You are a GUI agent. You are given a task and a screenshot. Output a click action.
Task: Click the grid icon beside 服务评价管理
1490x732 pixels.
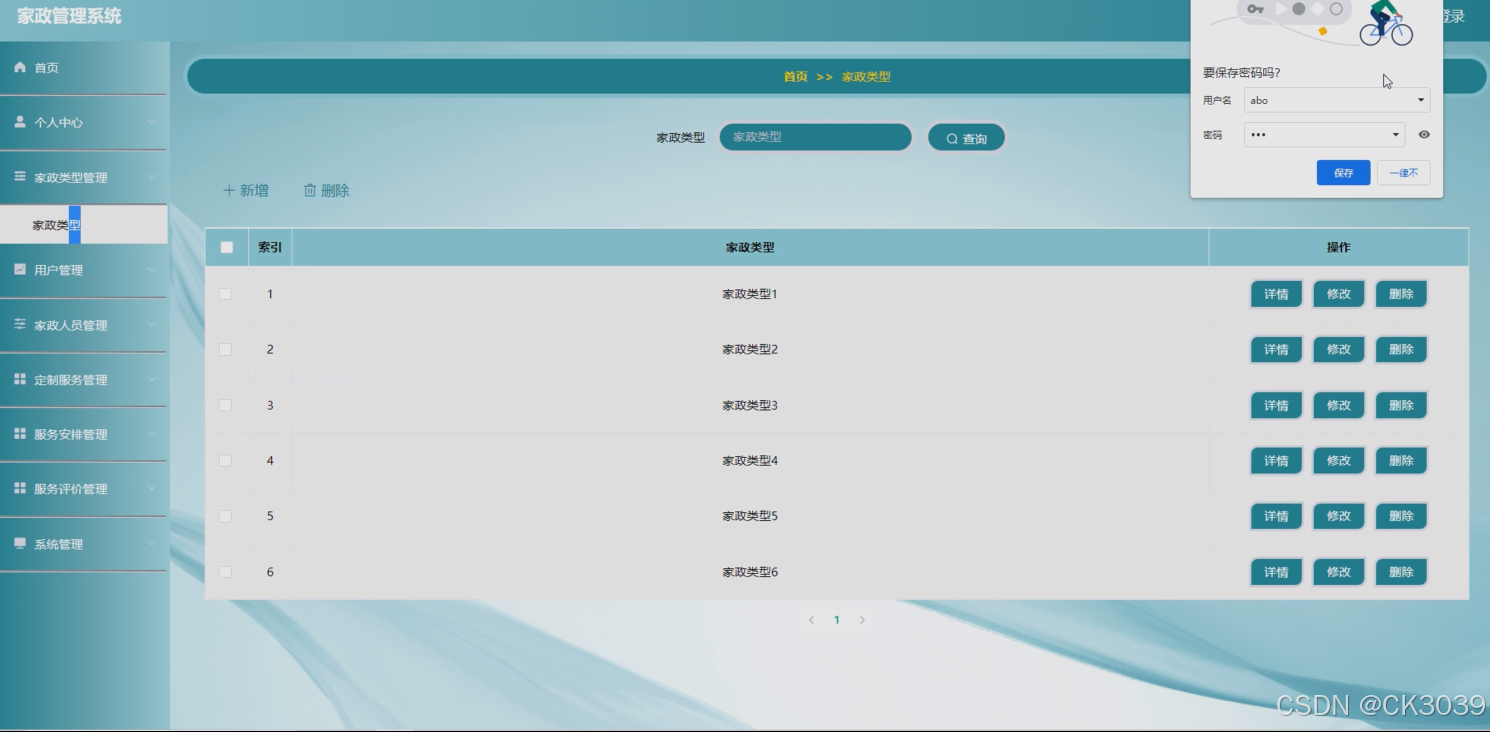click(20, 488)
